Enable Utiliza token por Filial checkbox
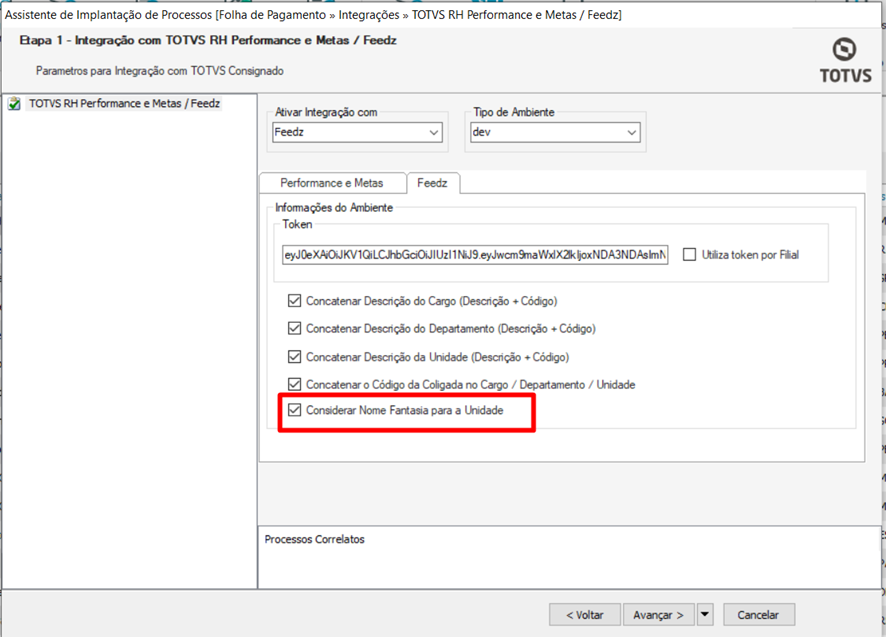This screenshot has height=637, width=886. [x=689, y=255]
